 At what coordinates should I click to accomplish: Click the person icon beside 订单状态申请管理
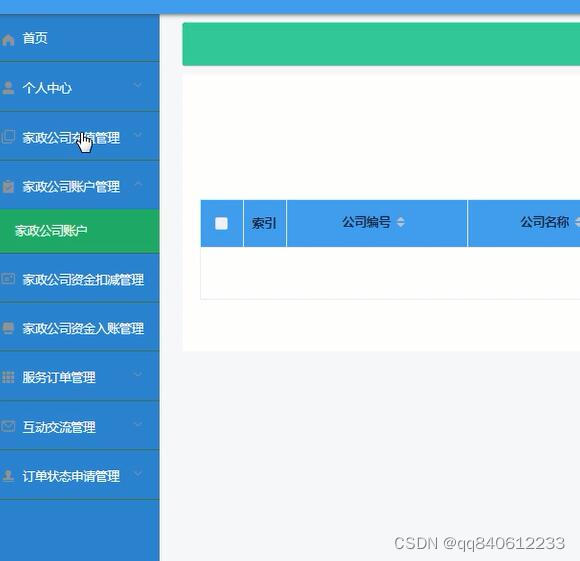tap(8, 476)
